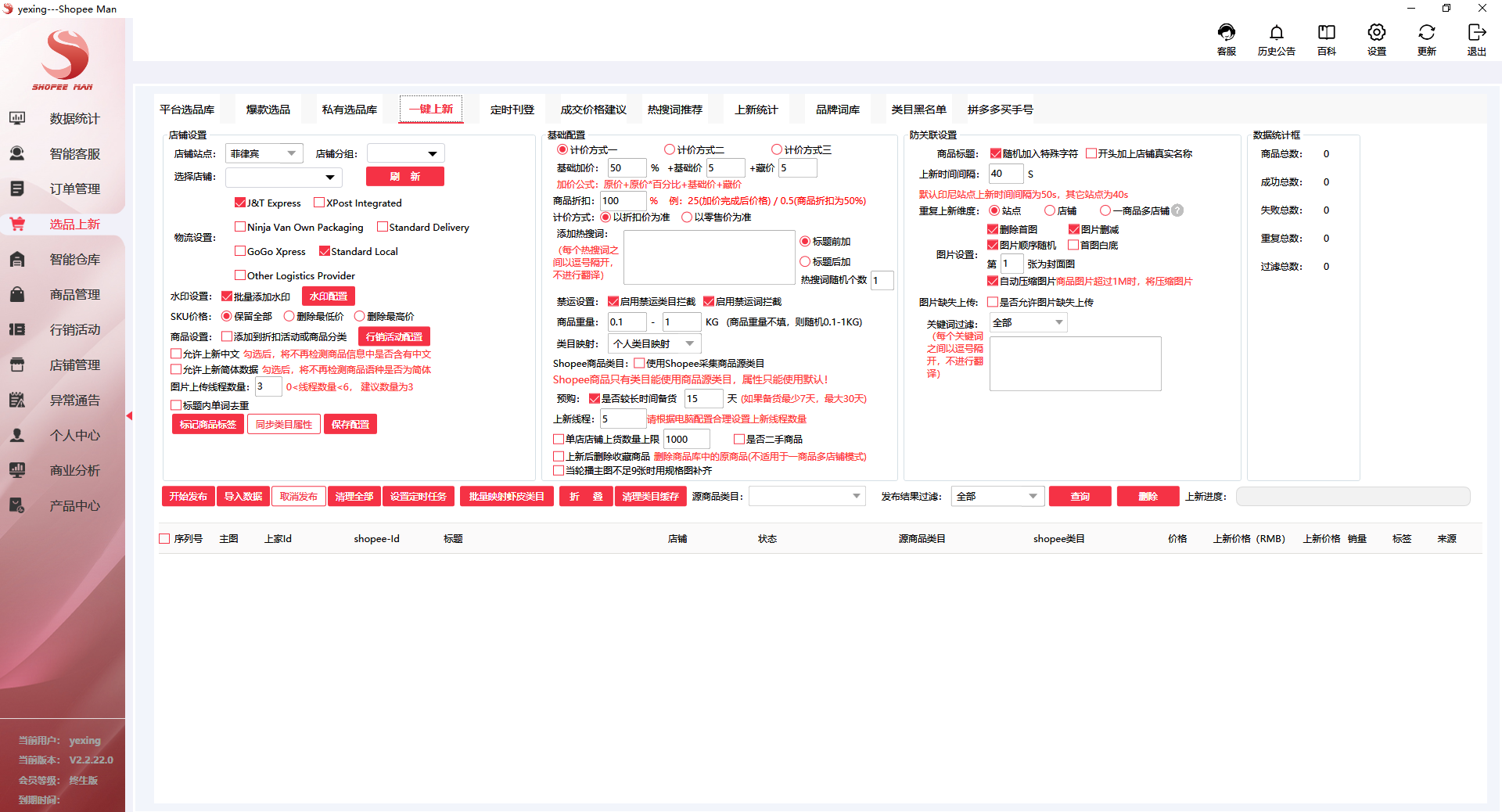Click the 上新进度 progress bar

[x=1353, y=496]
